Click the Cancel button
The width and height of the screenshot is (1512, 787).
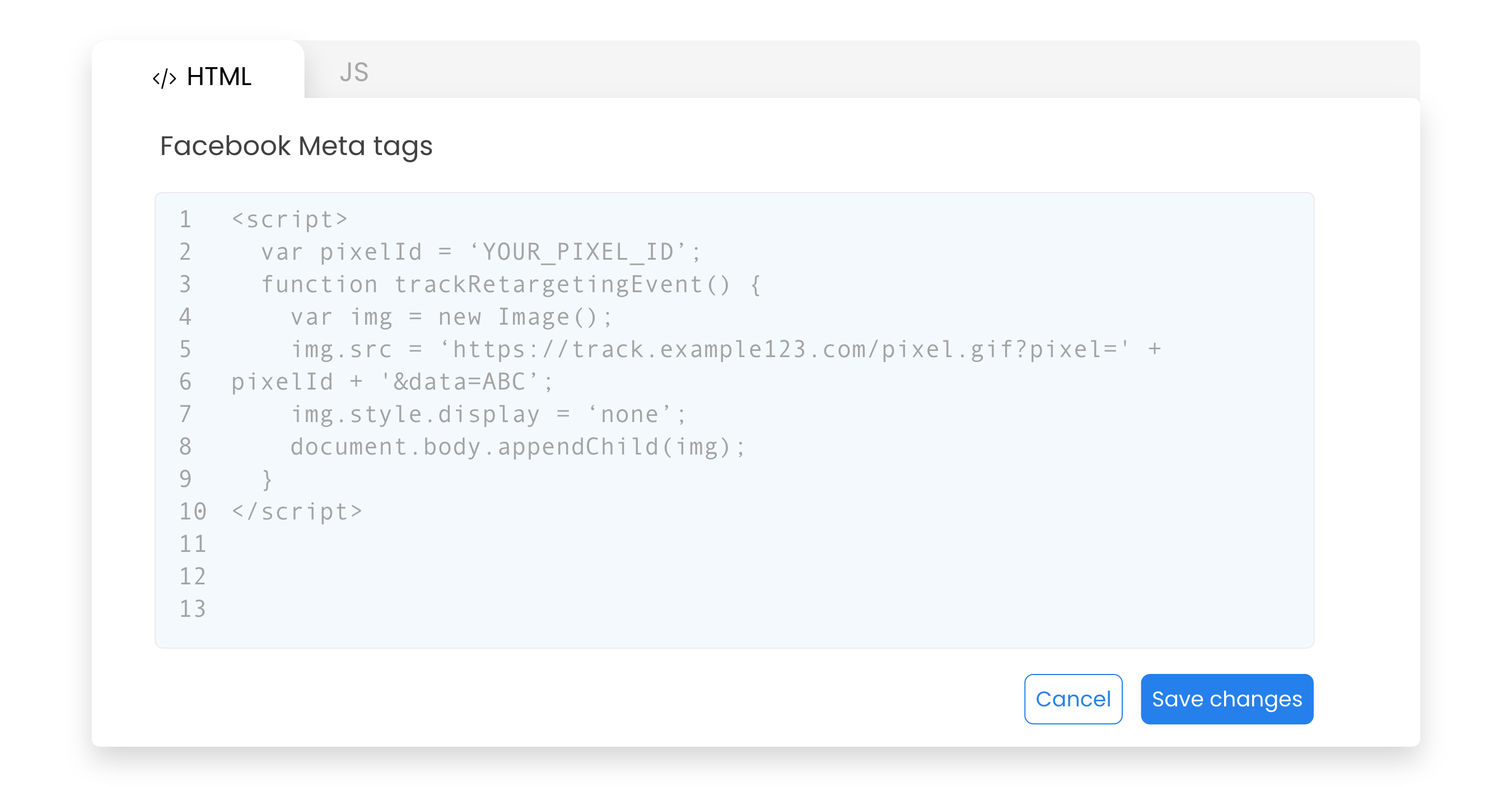point(1073,699)
